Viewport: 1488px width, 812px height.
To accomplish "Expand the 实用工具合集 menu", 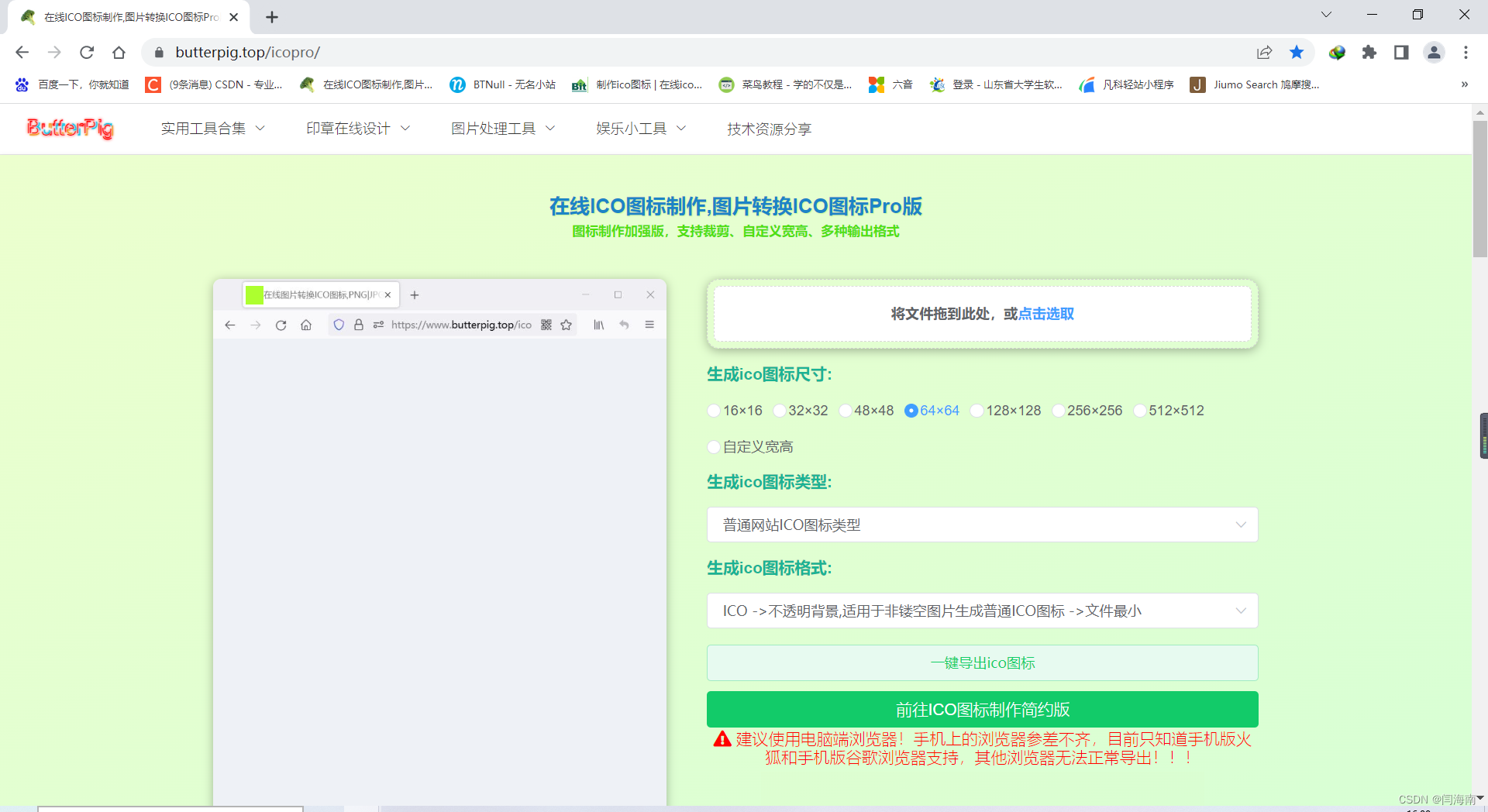I will point(213,129).
